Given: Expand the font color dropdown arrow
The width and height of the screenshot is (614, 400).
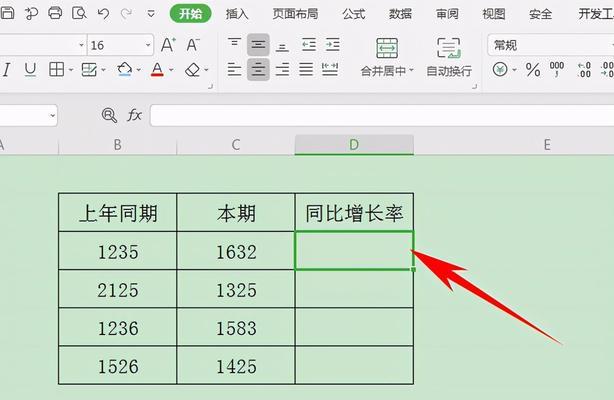Looking at the screenshot, I should coord(171,70).
